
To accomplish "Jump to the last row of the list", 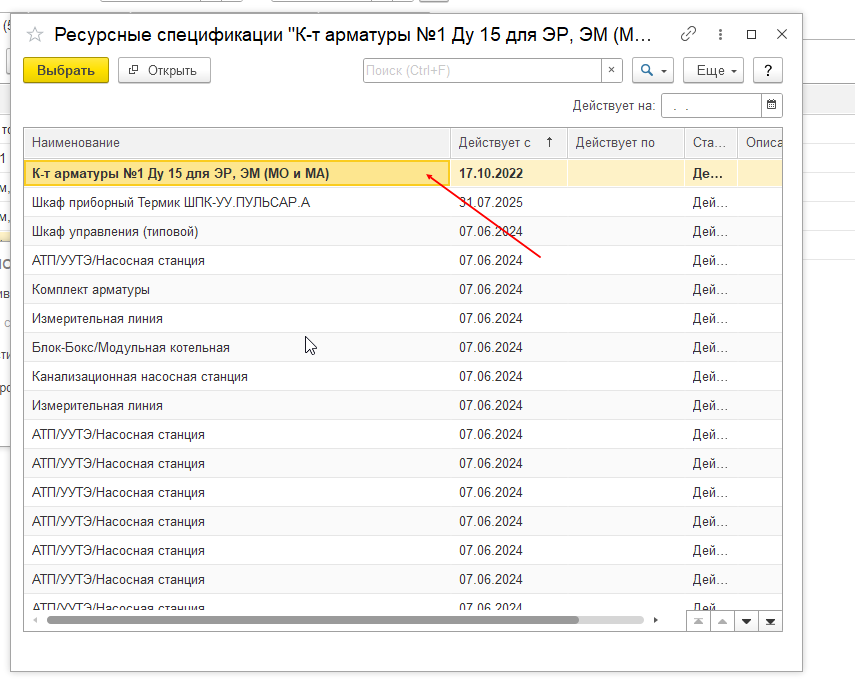I will tap(770, 621).
